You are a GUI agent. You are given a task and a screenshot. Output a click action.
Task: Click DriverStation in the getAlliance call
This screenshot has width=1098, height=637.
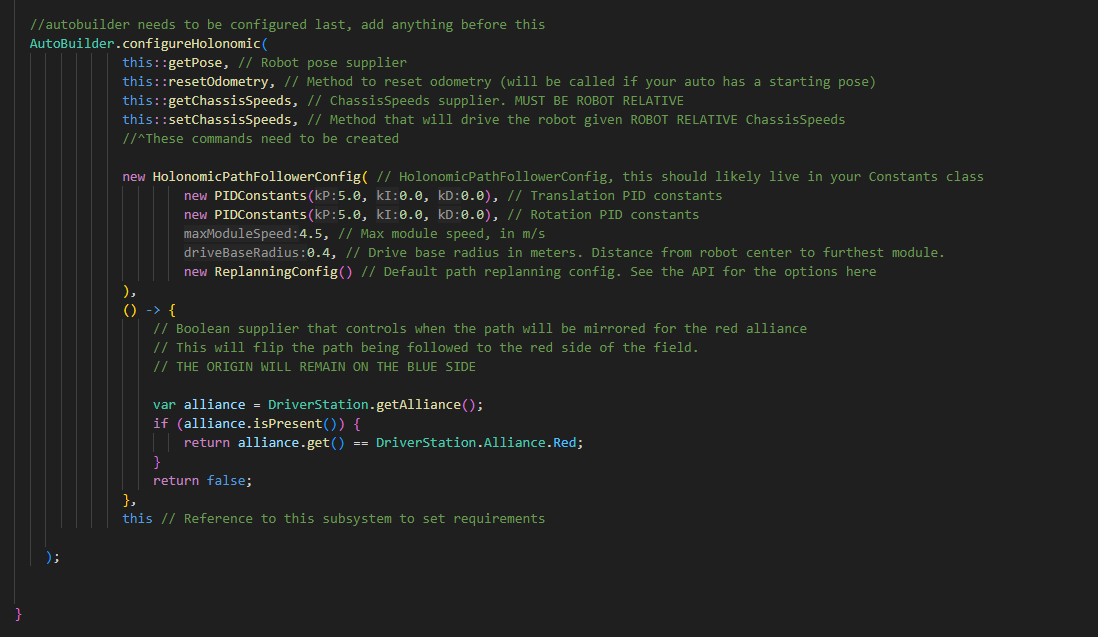[x=318, y=405]
